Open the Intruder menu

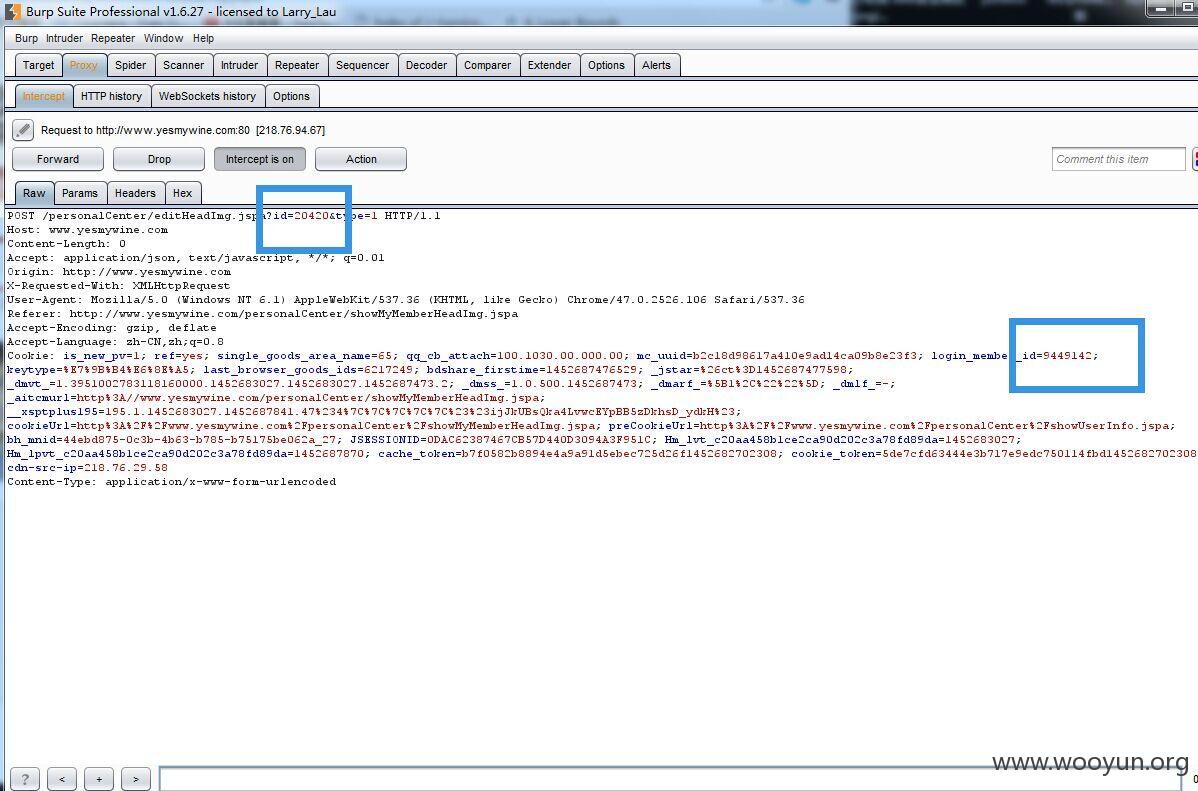[x=64, y=38]
